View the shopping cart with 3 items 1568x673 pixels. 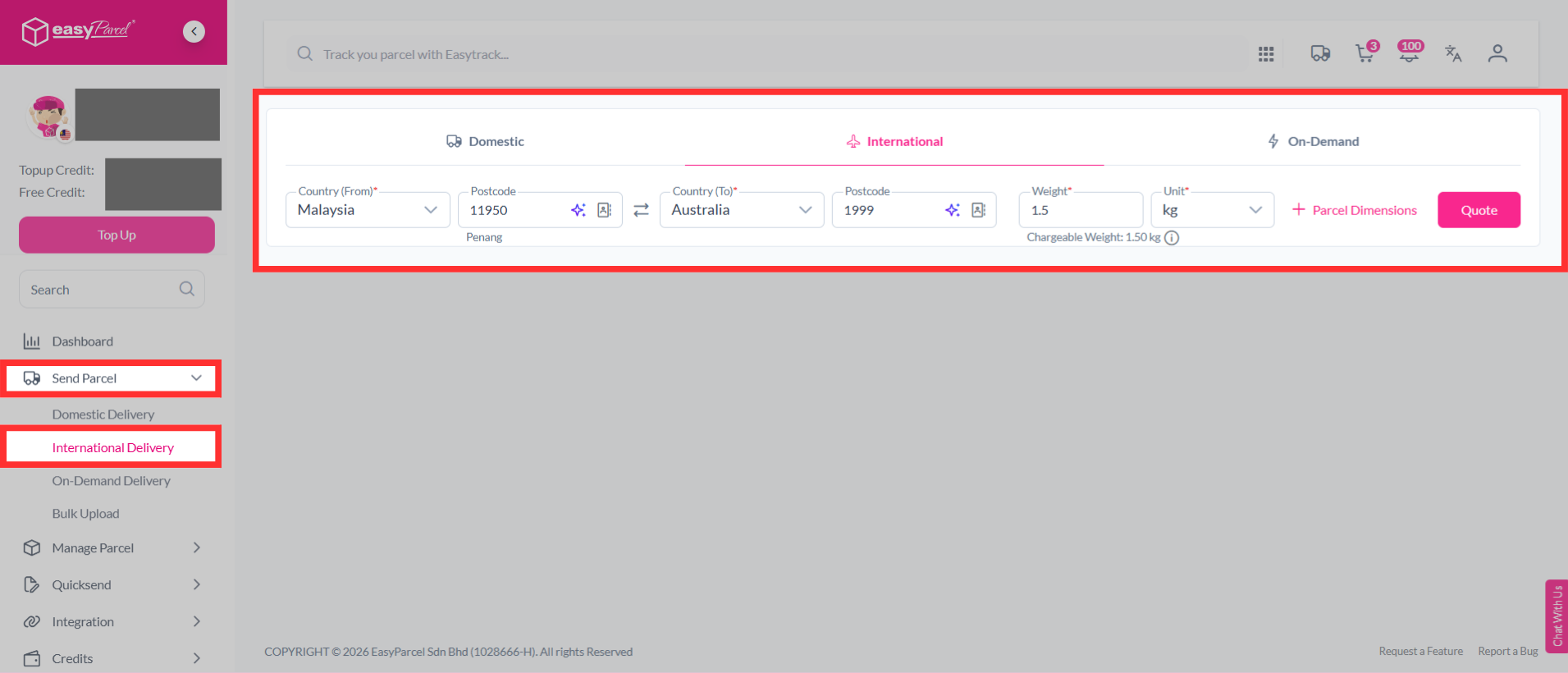[x=1366, y=53]
